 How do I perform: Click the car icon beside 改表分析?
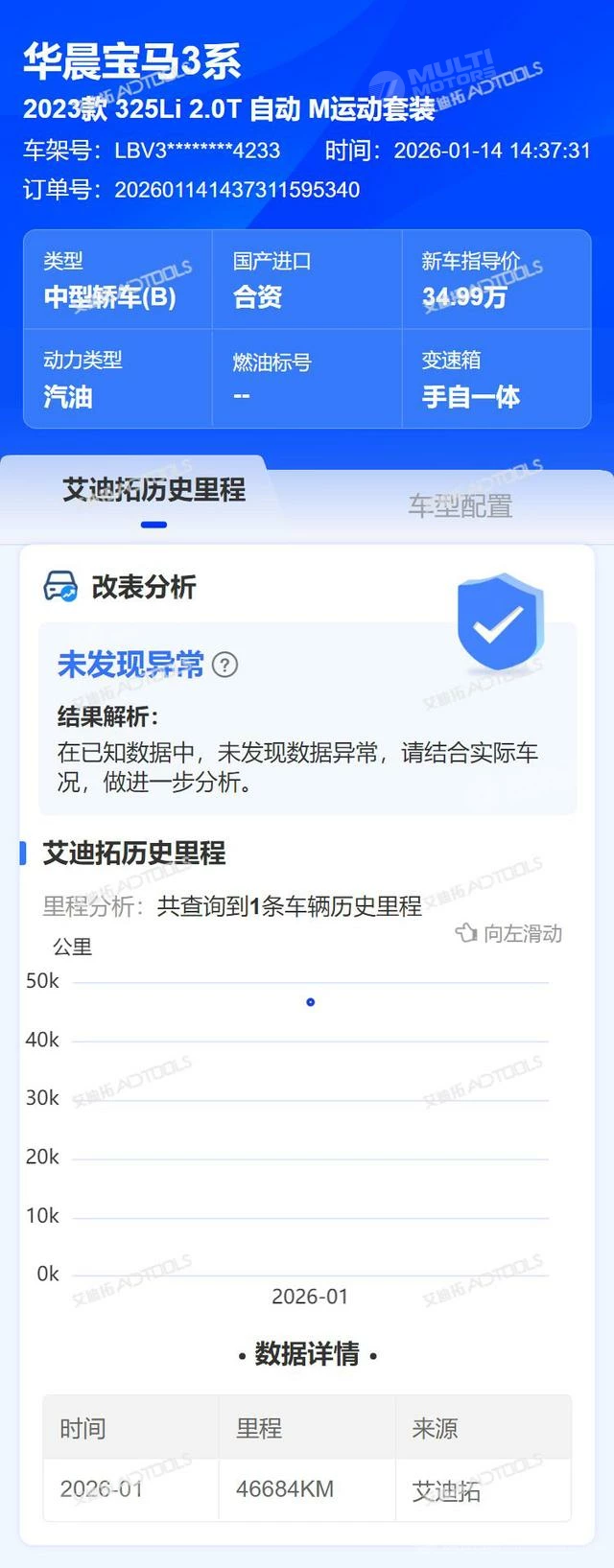[x=60, y=587]
